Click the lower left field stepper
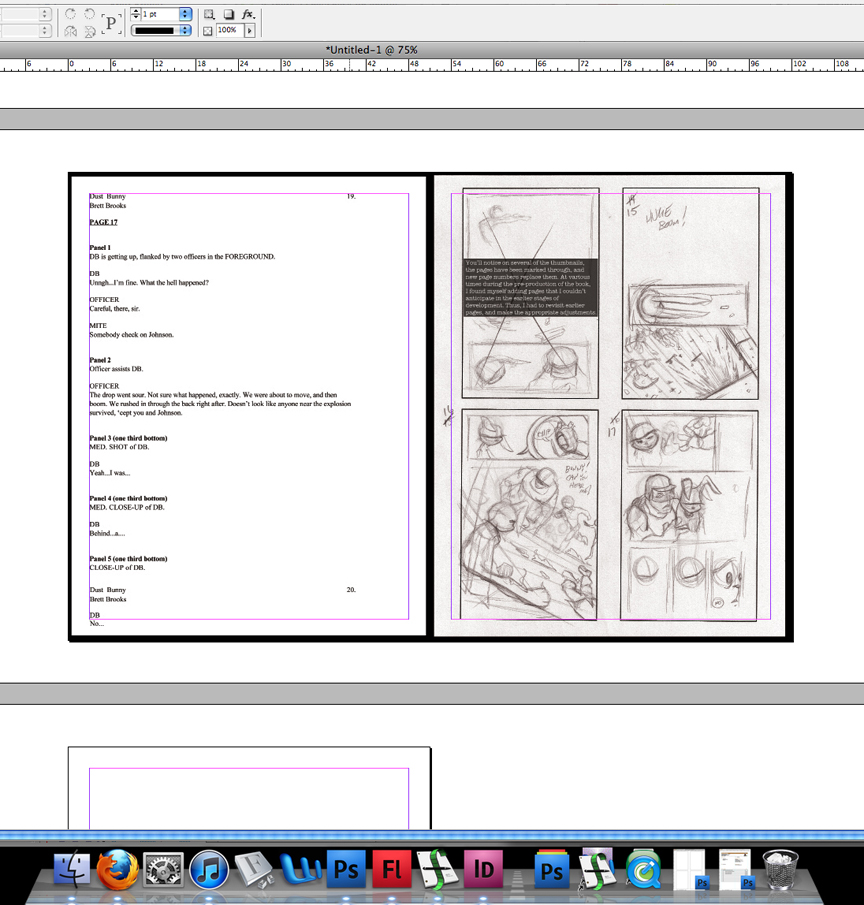Viewport: 864px width, 905px height. click(45, 31)
